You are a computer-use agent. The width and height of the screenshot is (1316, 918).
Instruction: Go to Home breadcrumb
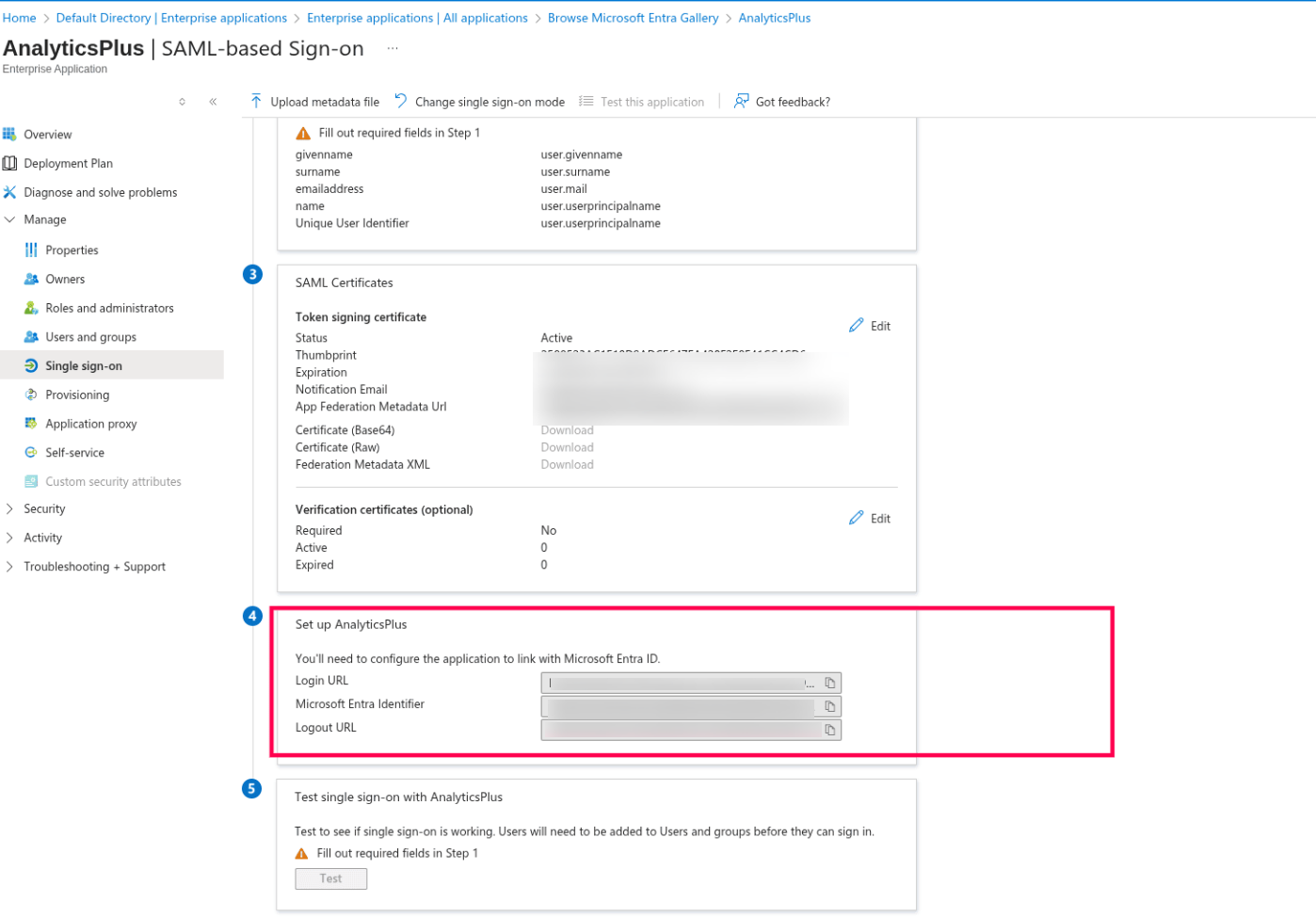click(19, 18)
